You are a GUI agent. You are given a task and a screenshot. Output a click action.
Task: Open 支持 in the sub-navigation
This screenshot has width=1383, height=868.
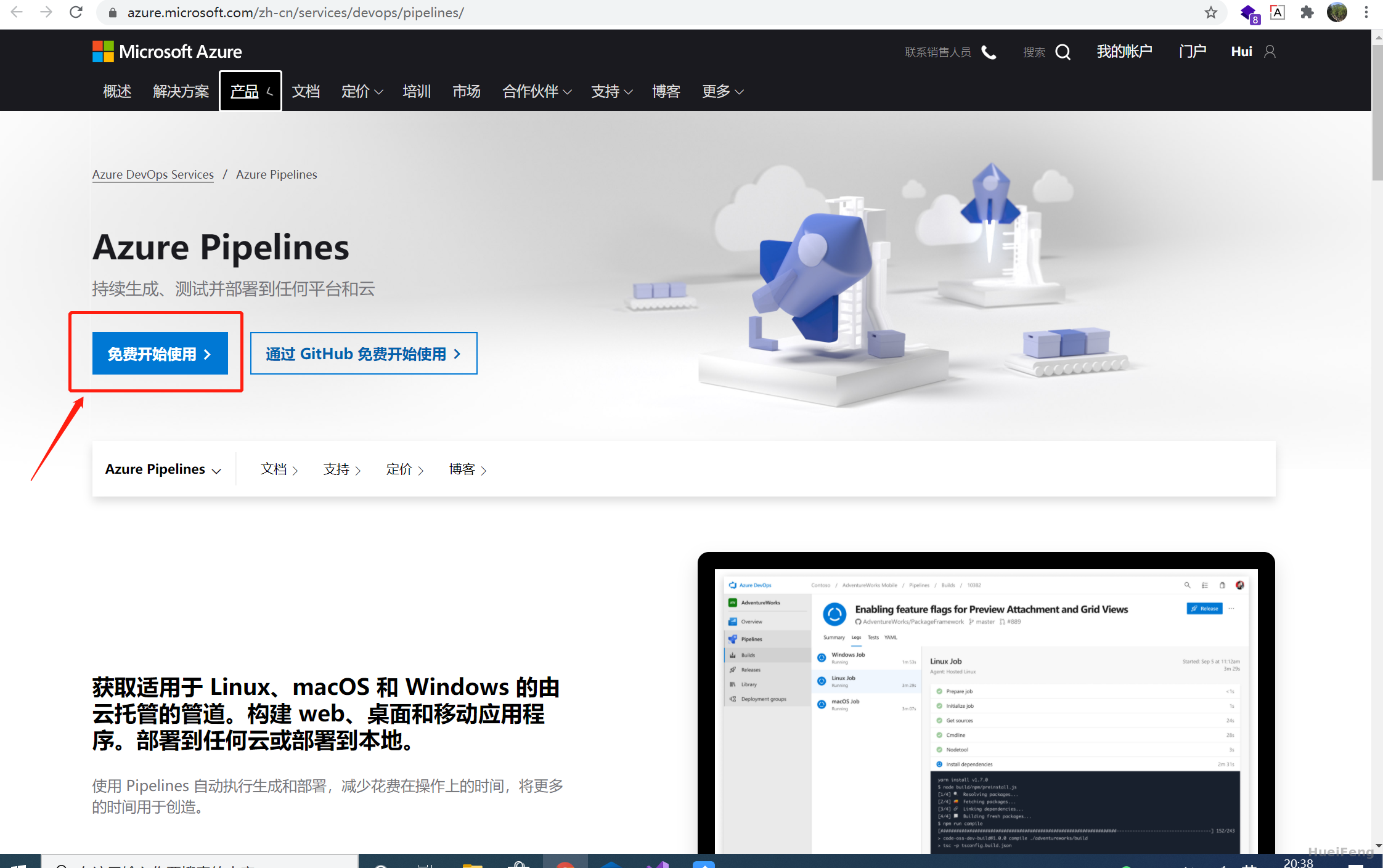coord(342,469)
